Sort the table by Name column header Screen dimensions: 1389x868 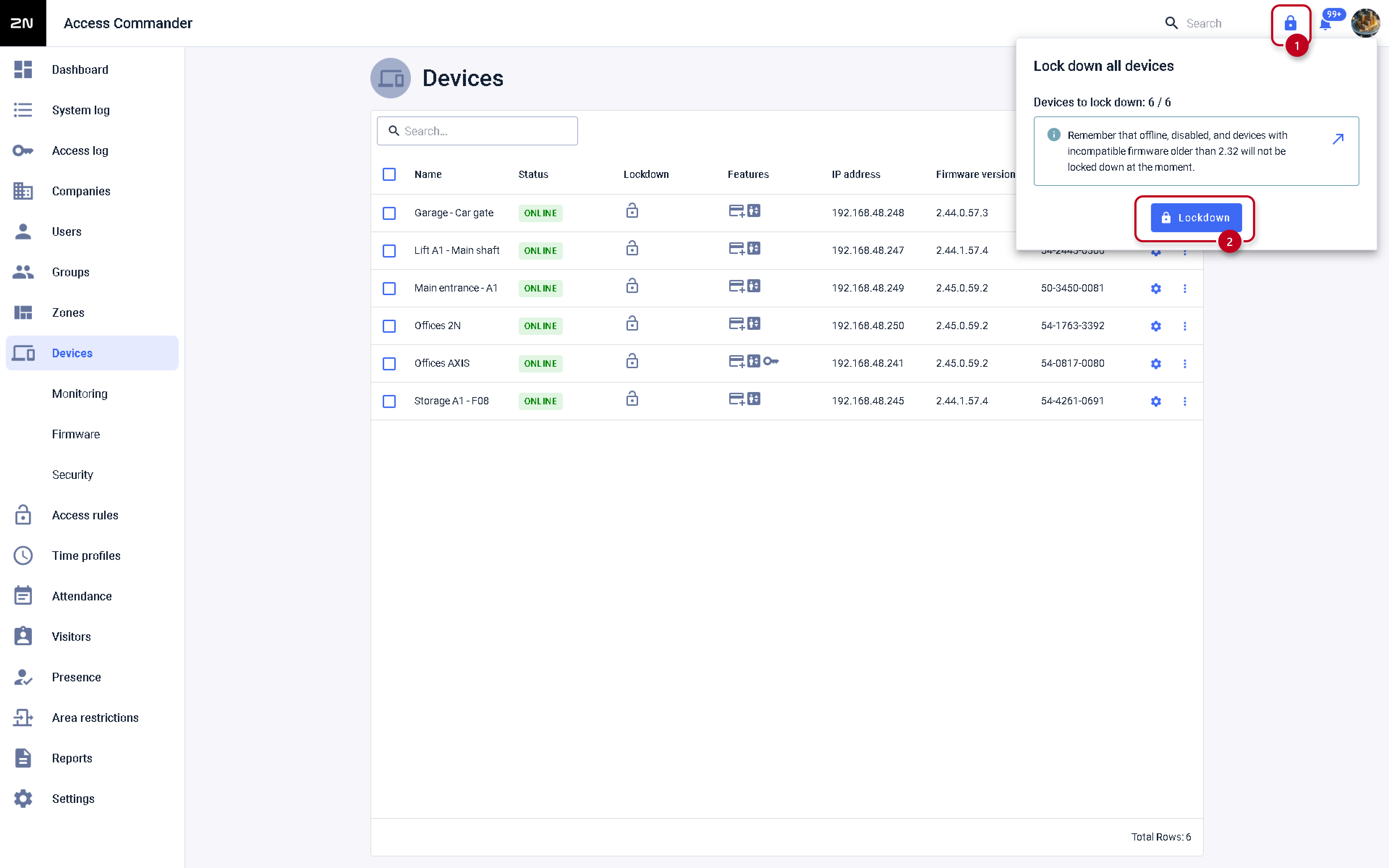(428, 174)
